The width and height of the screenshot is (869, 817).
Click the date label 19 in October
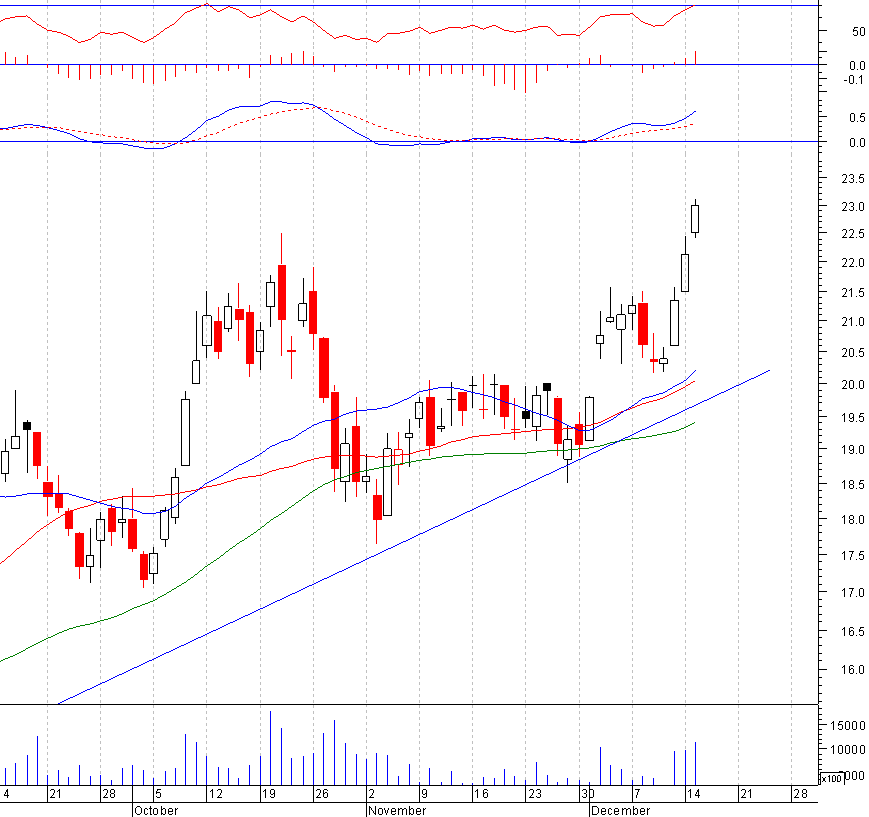point(268,794)
